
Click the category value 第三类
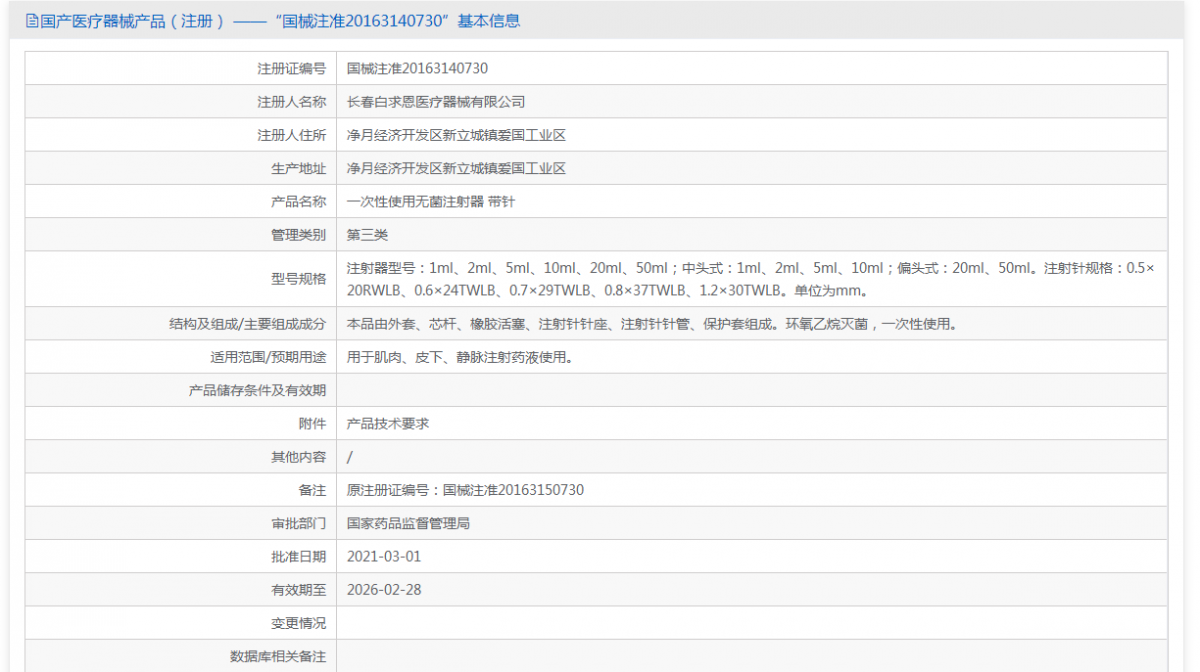[x=367, y=235]
